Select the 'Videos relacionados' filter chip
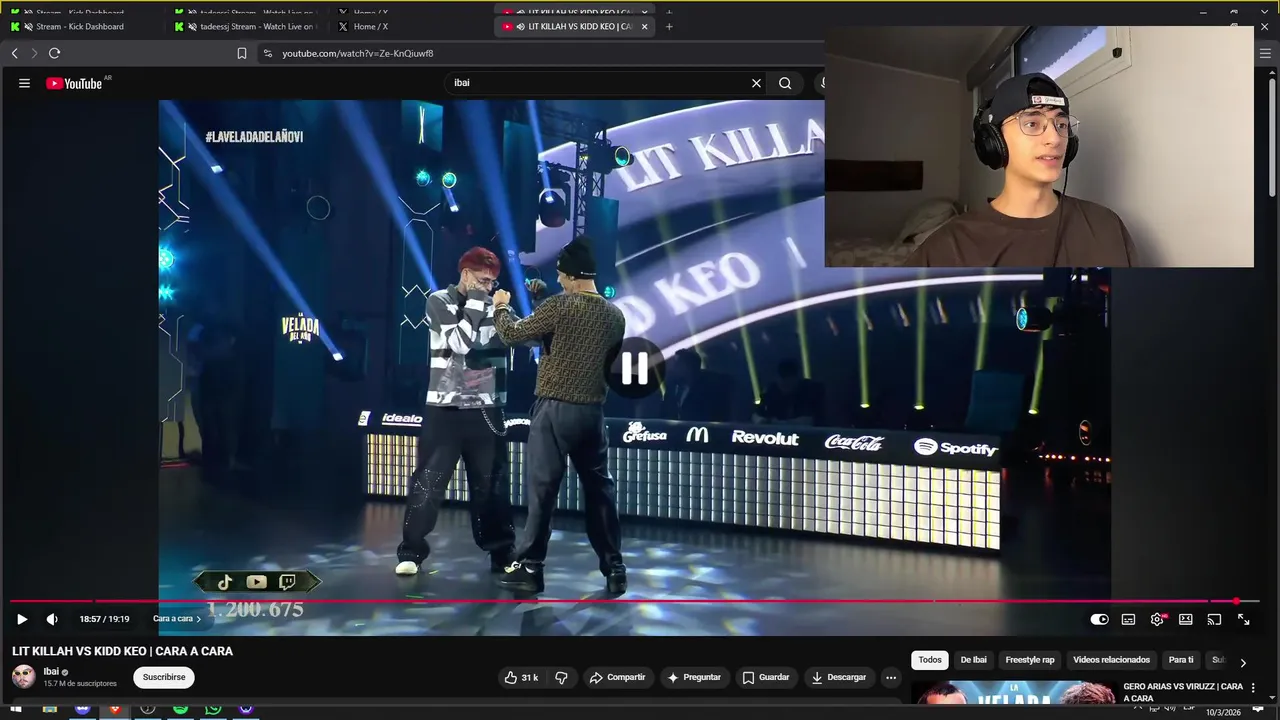Image resolution: width=1280 pixels, height=720 pixels. (1111, 660)
